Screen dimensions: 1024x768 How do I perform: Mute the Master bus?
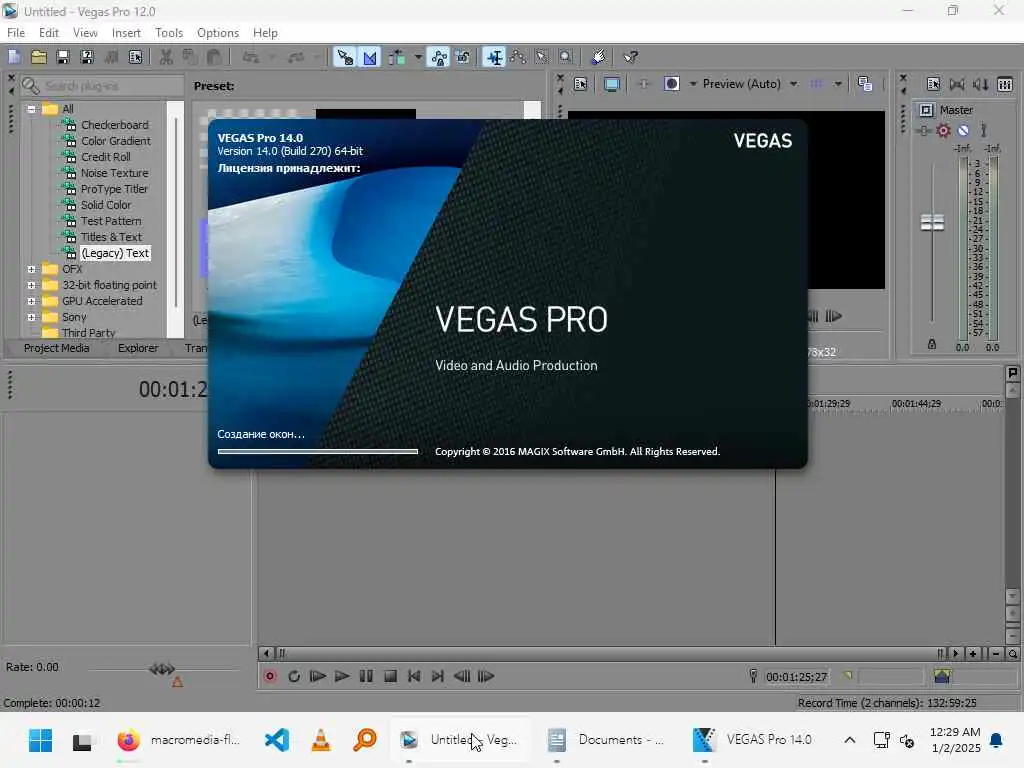[963, 131]
